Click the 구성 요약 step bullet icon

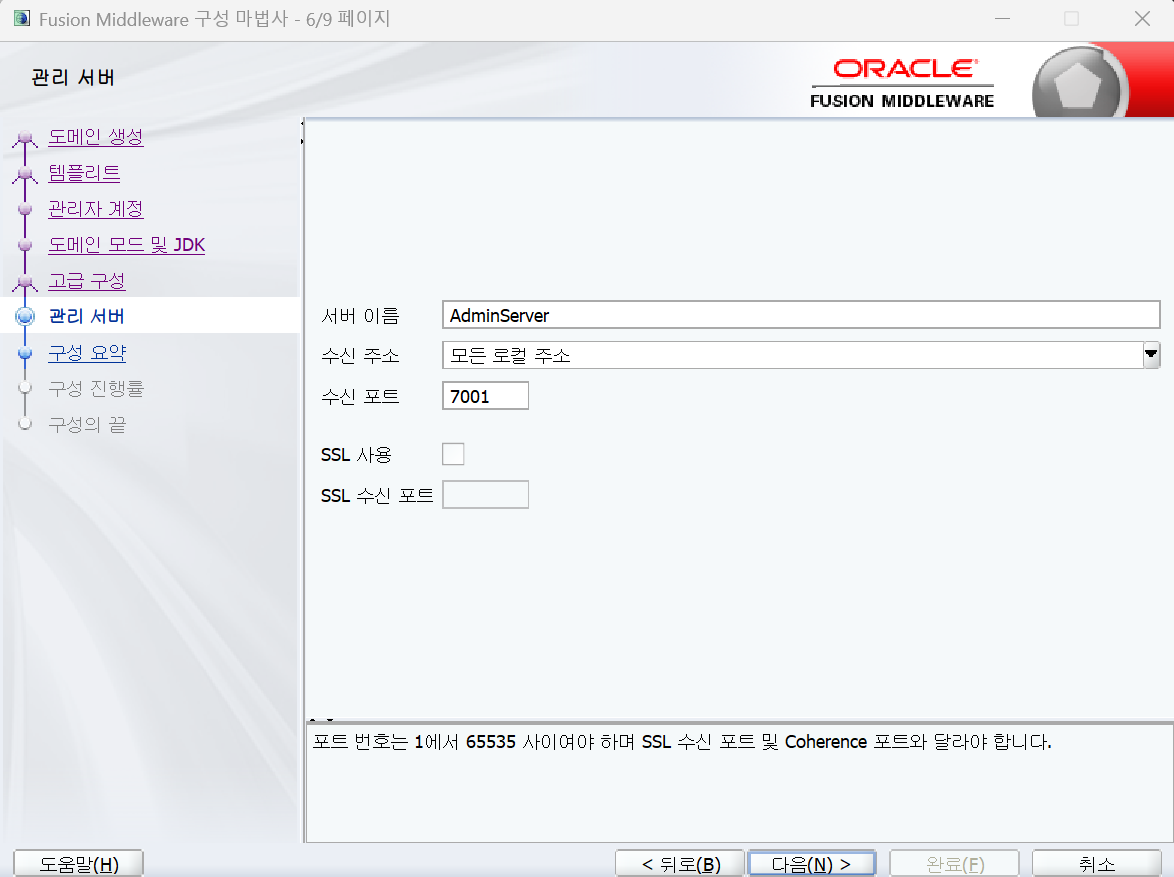(25, 353)
